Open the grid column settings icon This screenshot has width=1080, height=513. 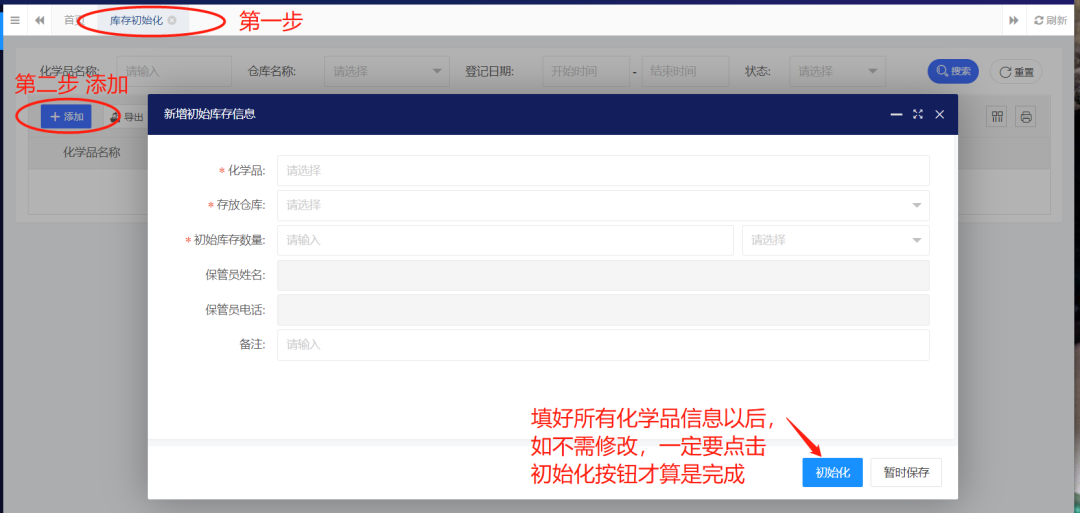click(x=997, y=117)
